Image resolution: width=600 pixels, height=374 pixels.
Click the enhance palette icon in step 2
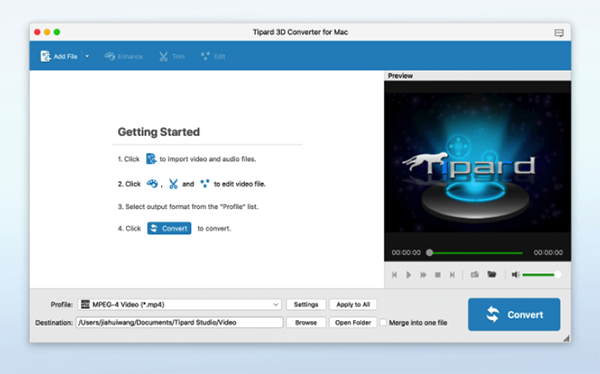(152, 184)
